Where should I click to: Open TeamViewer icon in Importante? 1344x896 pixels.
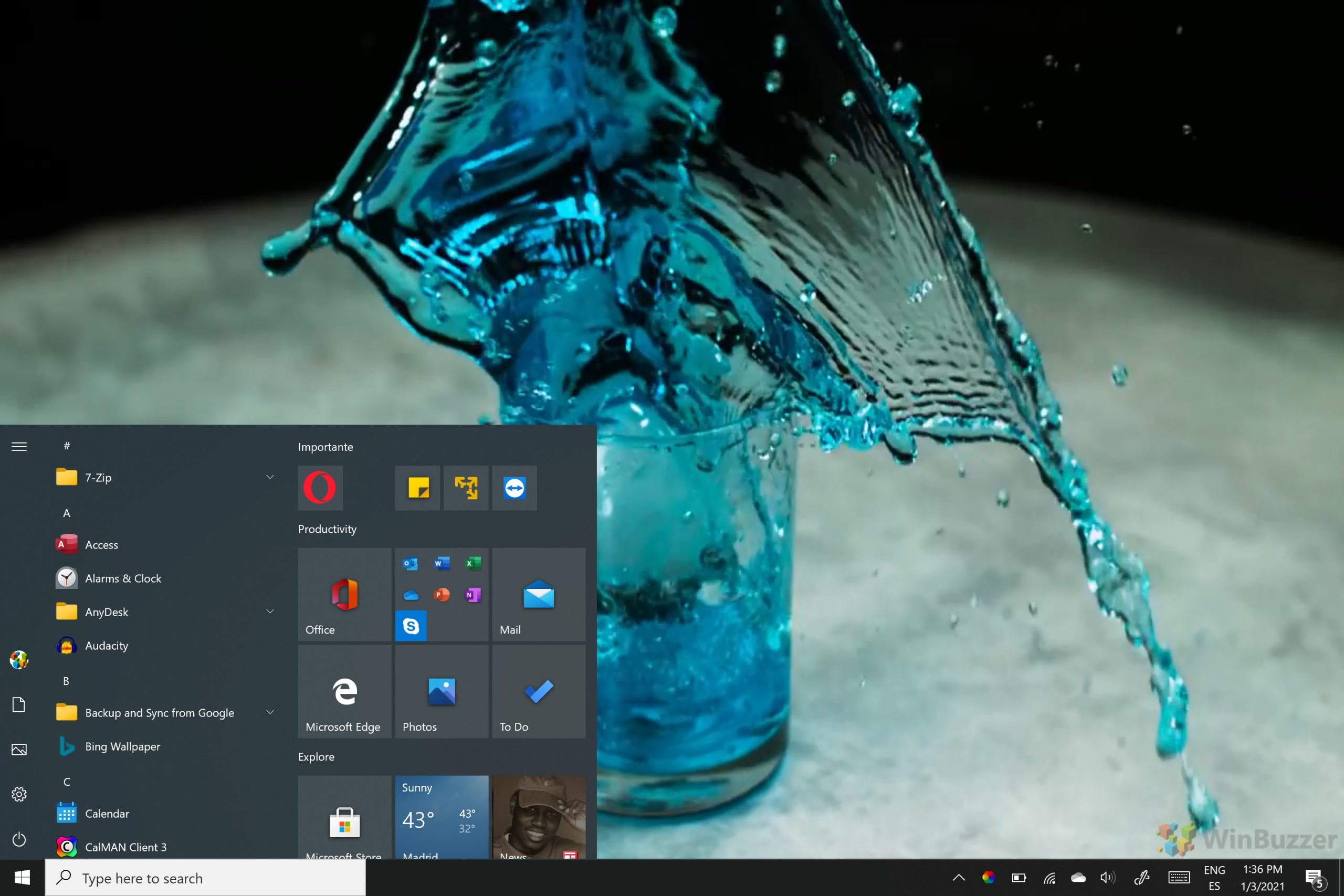[515, 488]
